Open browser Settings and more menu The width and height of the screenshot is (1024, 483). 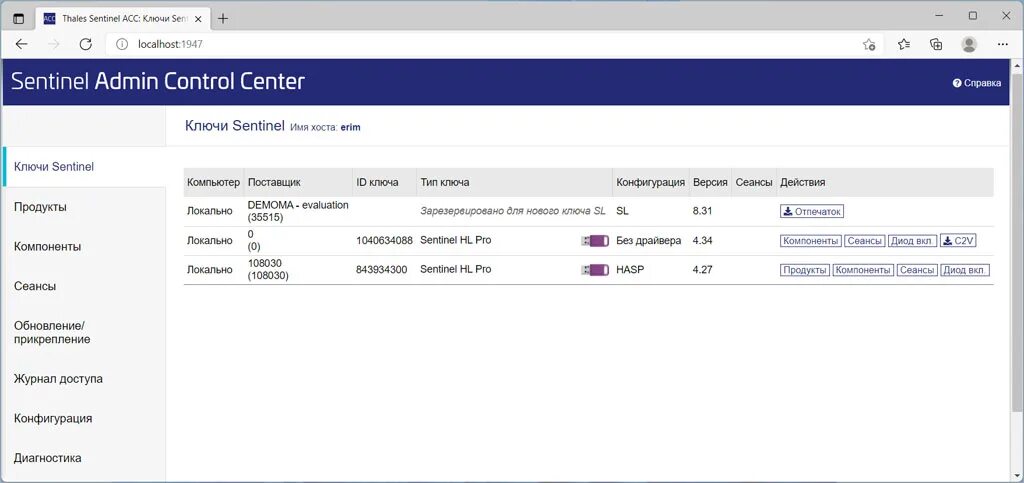1003,44
